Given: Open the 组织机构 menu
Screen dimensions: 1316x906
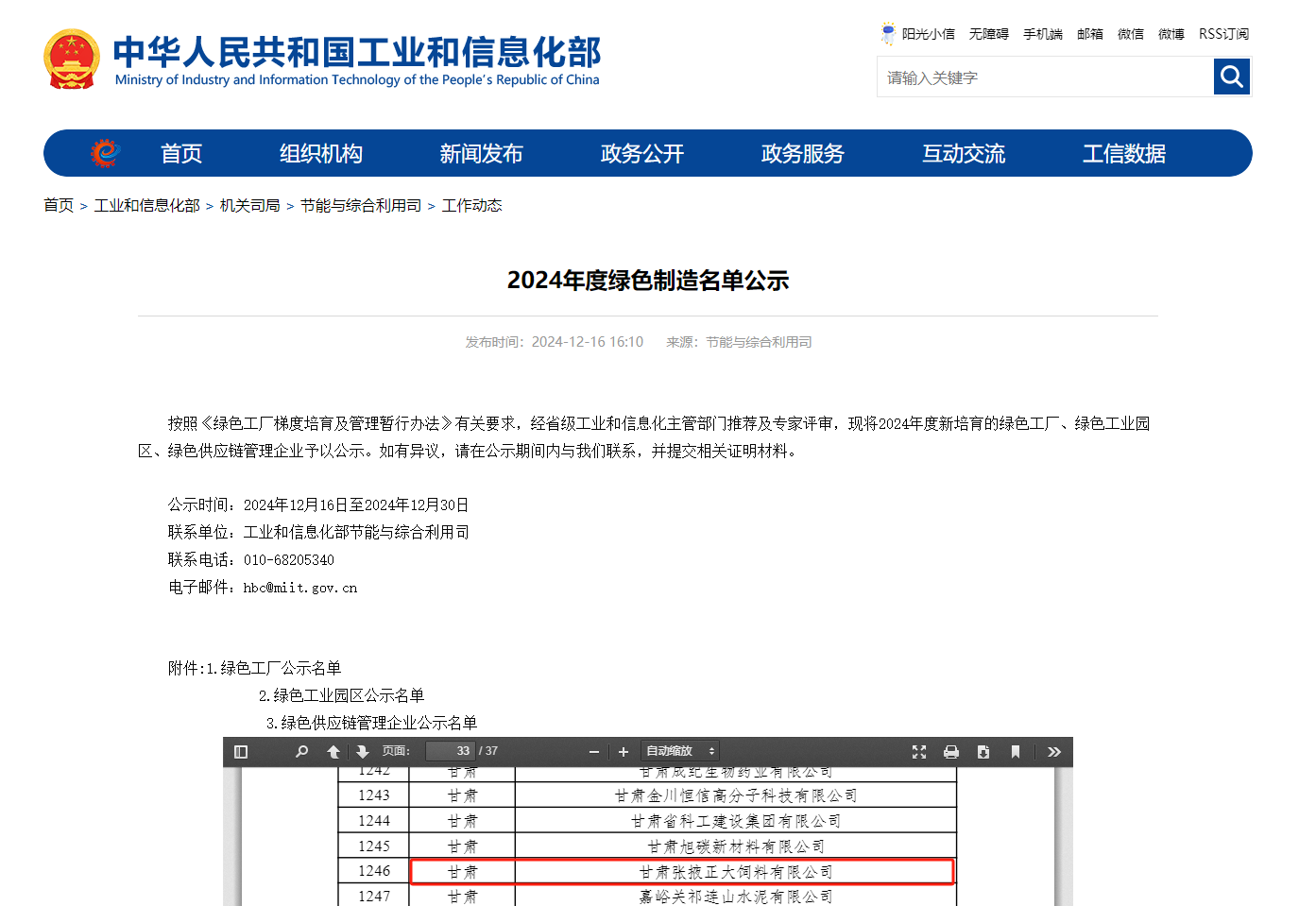Looking at the screenshot, I should coord(321,153).
